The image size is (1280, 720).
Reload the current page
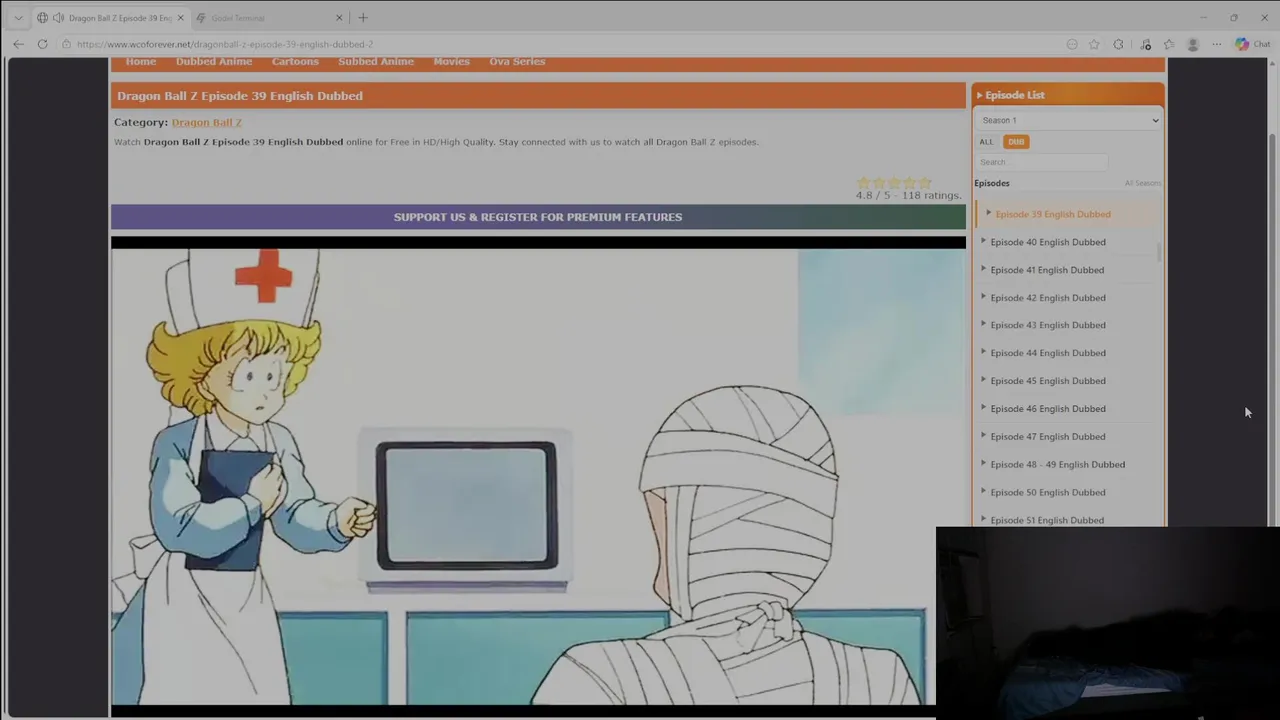pos(42,44)
